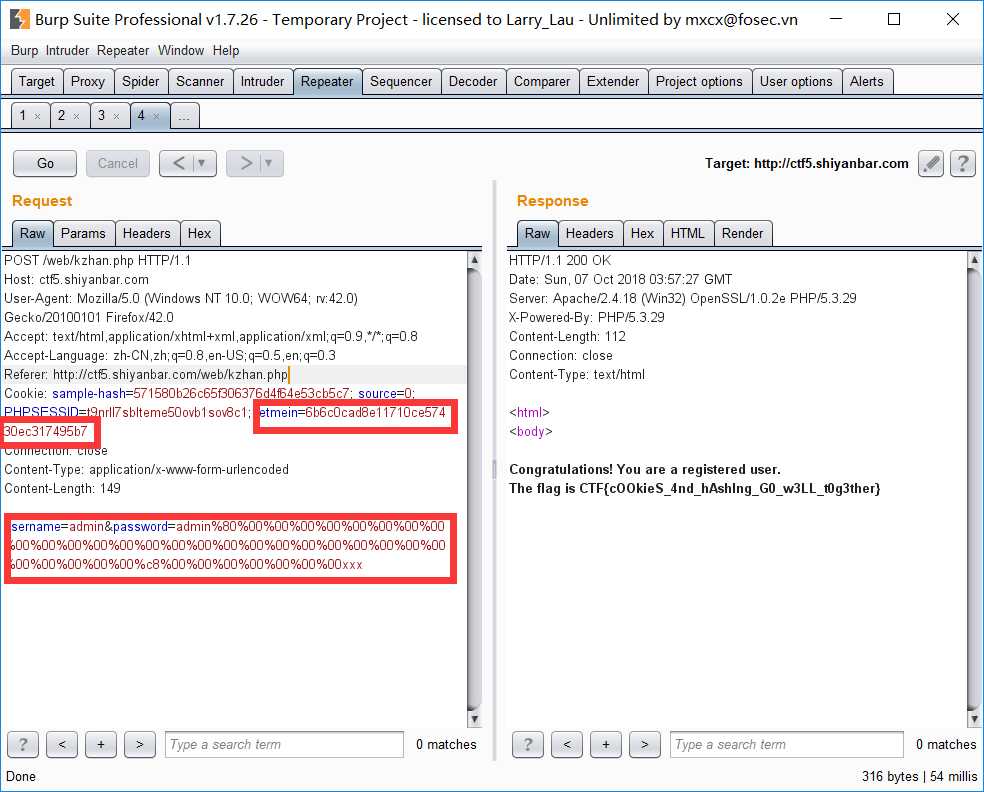Open the Help menu

point(226,50)
